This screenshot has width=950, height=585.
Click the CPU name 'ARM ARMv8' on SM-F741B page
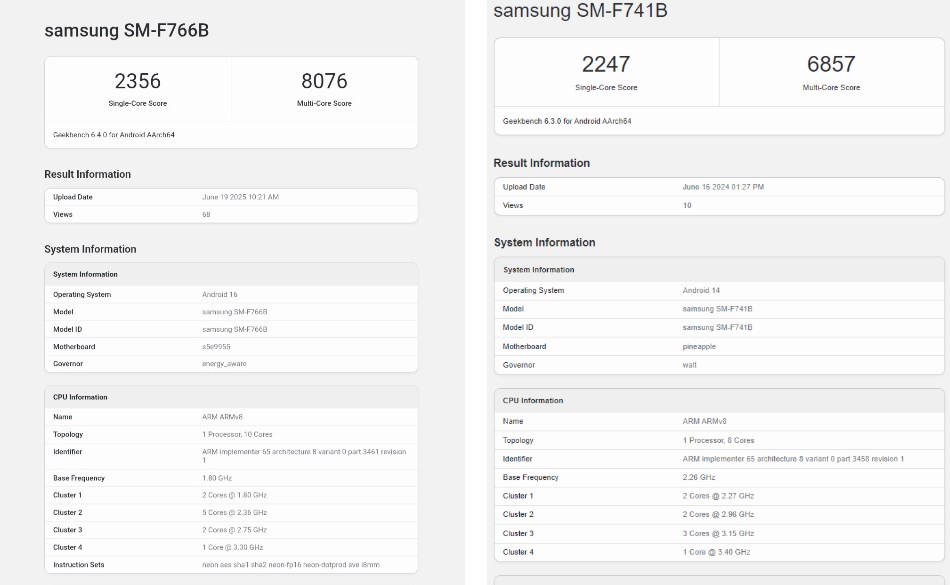click(x=705, y=421)
